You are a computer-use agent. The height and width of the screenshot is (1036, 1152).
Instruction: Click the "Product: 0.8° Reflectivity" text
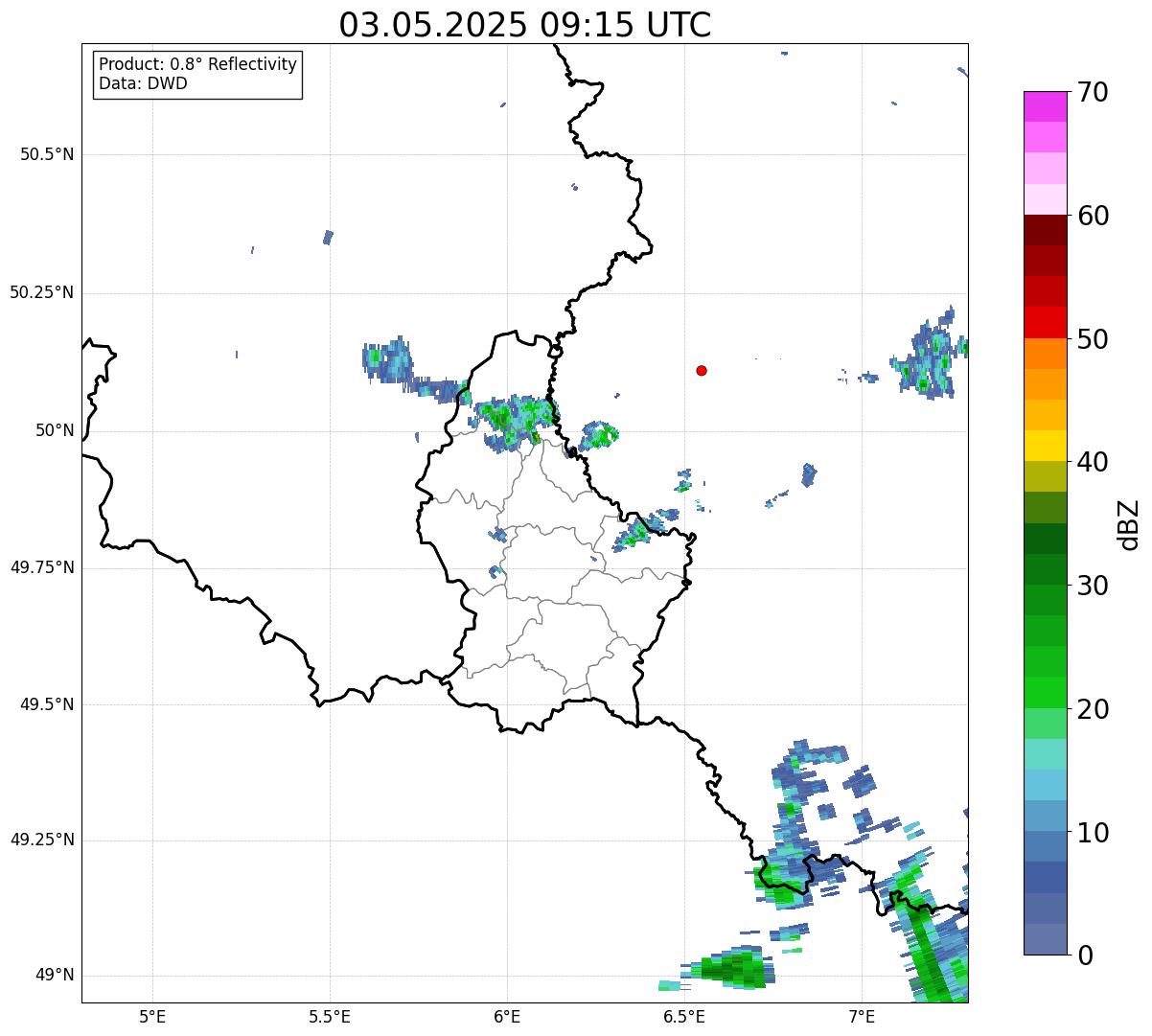click(x=198, y=64)
